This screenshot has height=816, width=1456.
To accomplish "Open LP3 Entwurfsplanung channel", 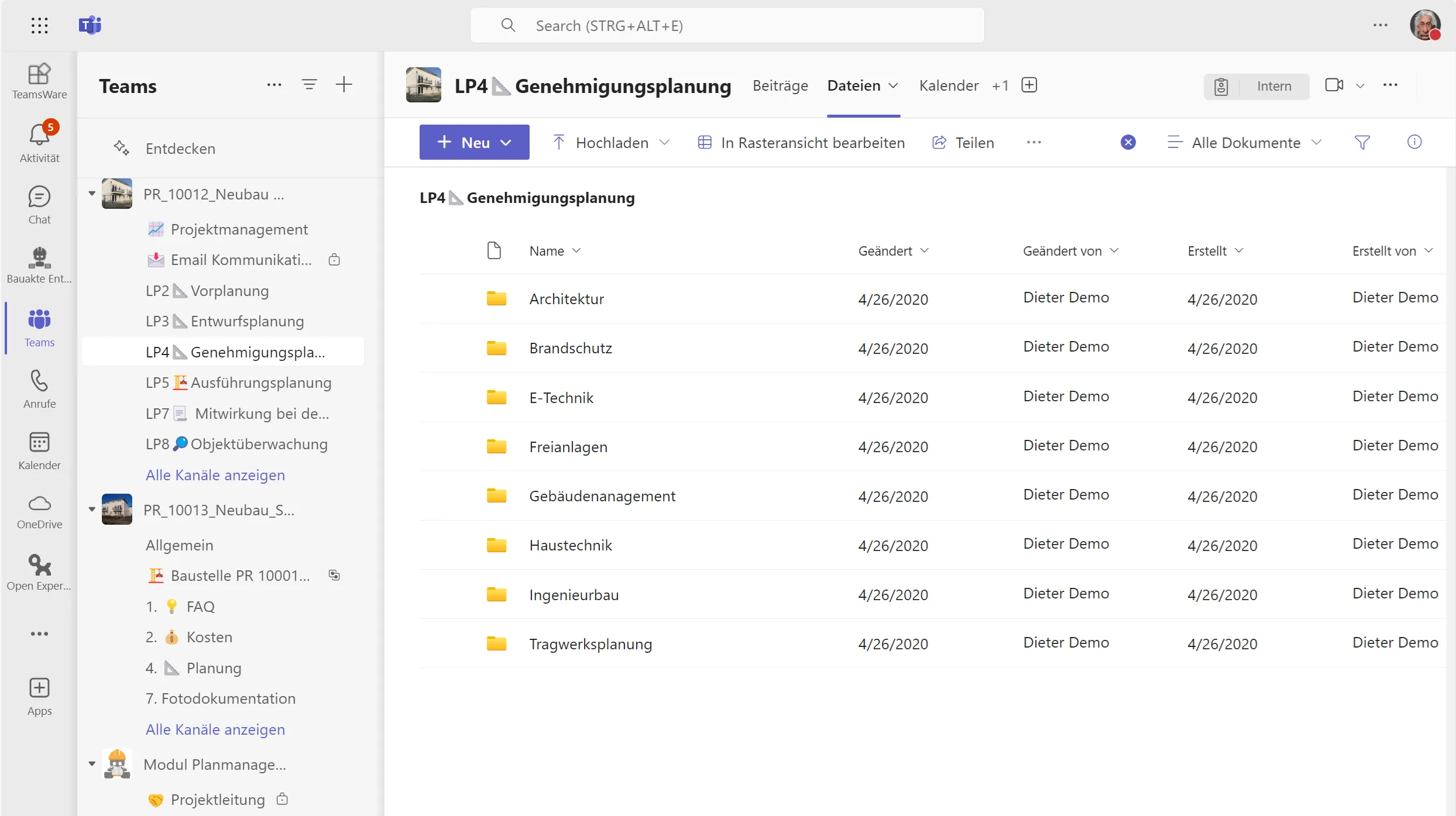I will point(224,321).
